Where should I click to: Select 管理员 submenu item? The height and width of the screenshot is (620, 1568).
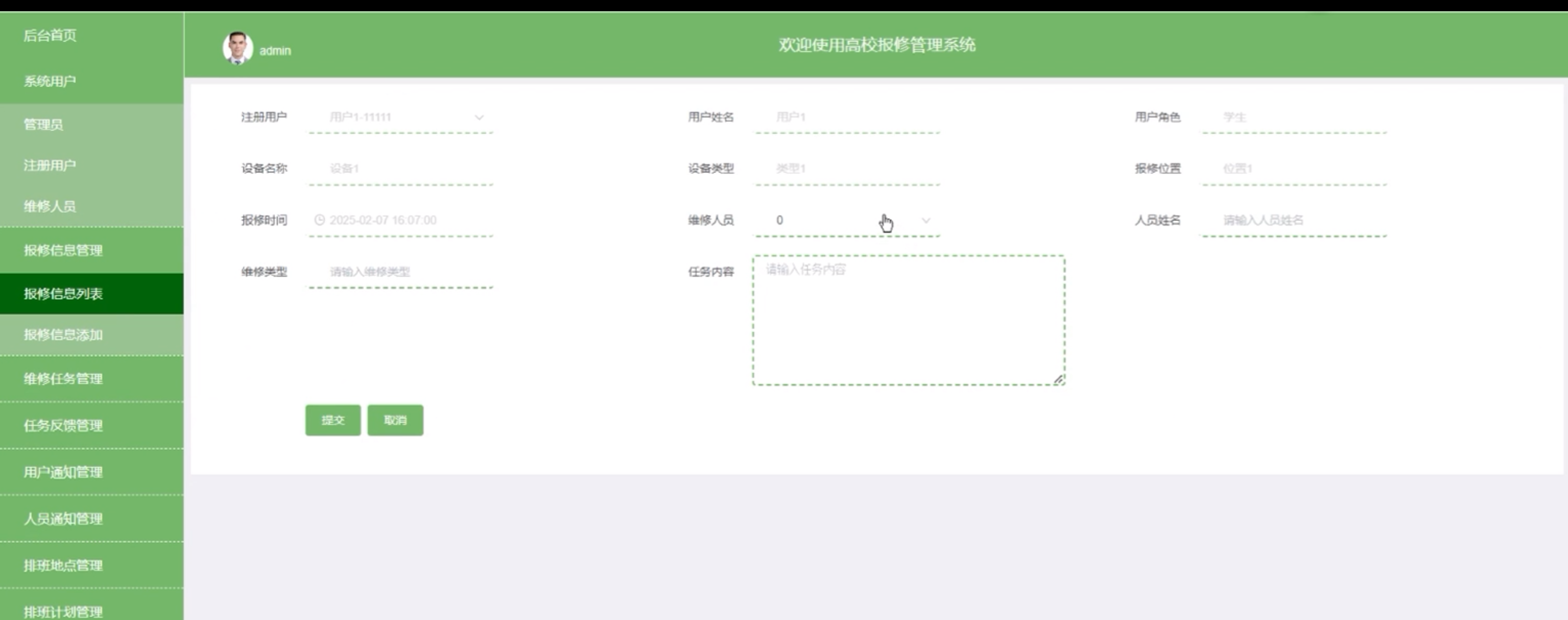43,125
